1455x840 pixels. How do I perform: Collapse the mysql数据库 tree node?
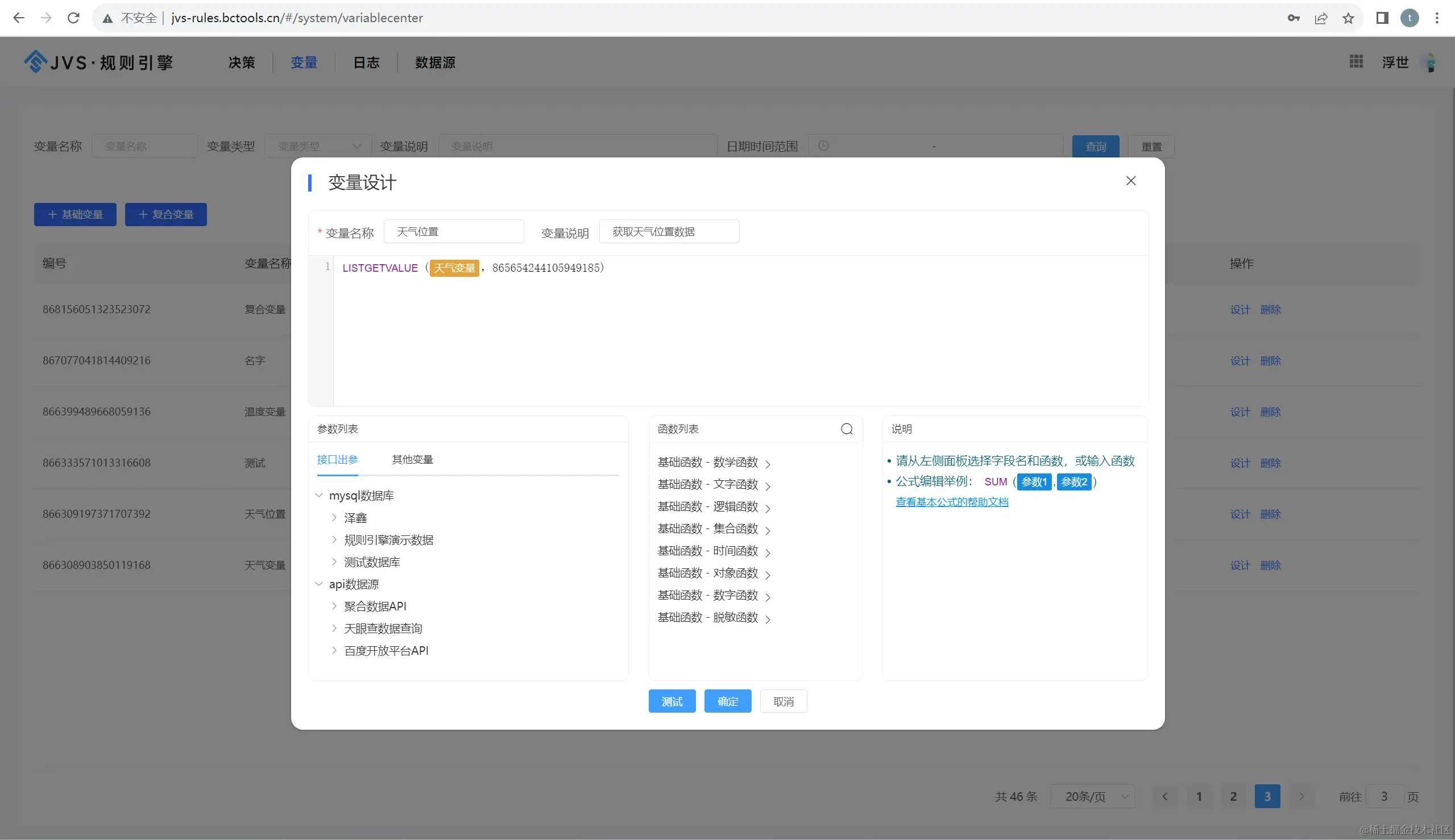pyautogui.click(x=319, y=496)
